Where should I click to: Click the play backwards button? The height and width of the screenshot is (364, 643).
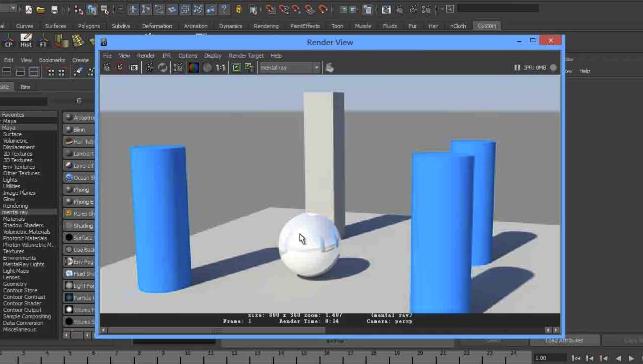tap(618, 358)
